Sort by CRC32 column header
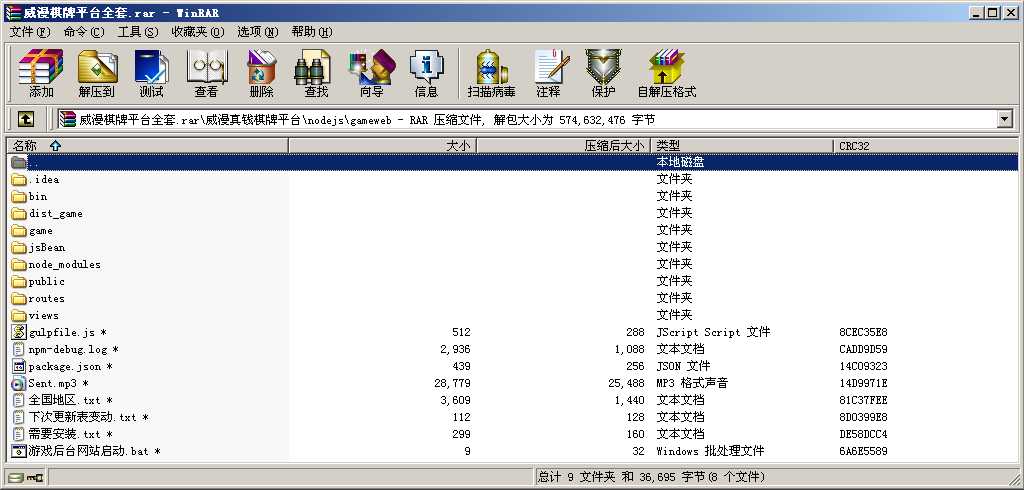The width and height of the screenshot is (1024, 490). pyautogui.click(x=925, y=146)
